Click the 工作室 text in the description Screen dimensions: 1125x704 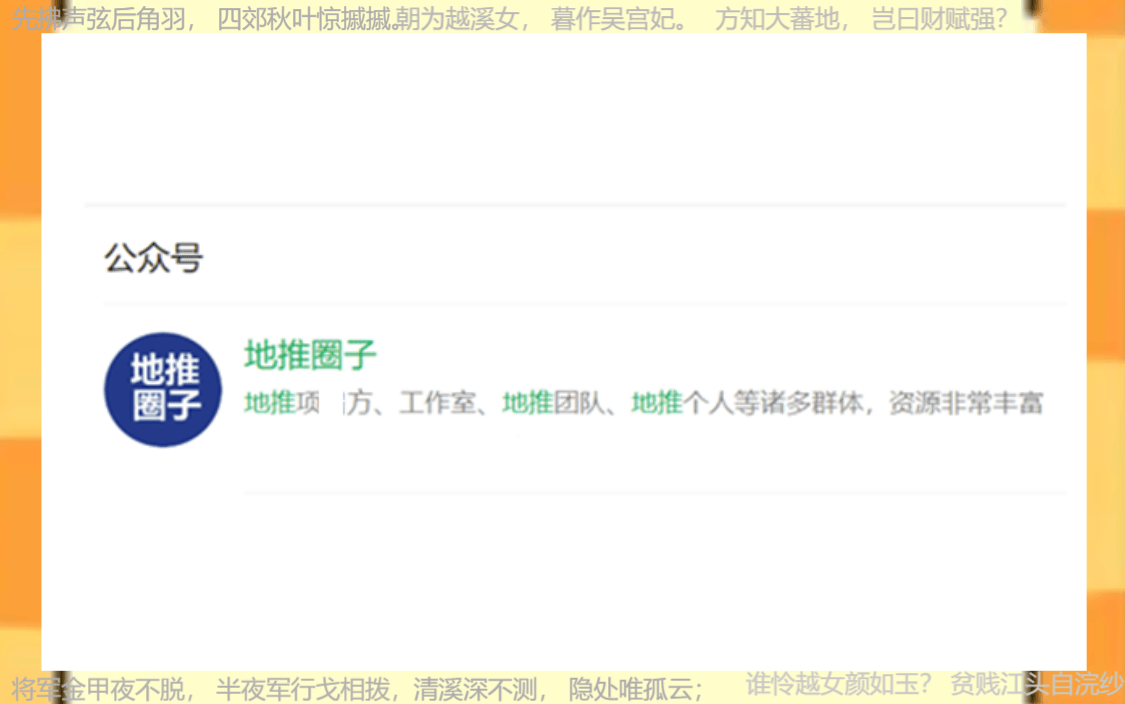pyautogui.click(x=438, y=403)
